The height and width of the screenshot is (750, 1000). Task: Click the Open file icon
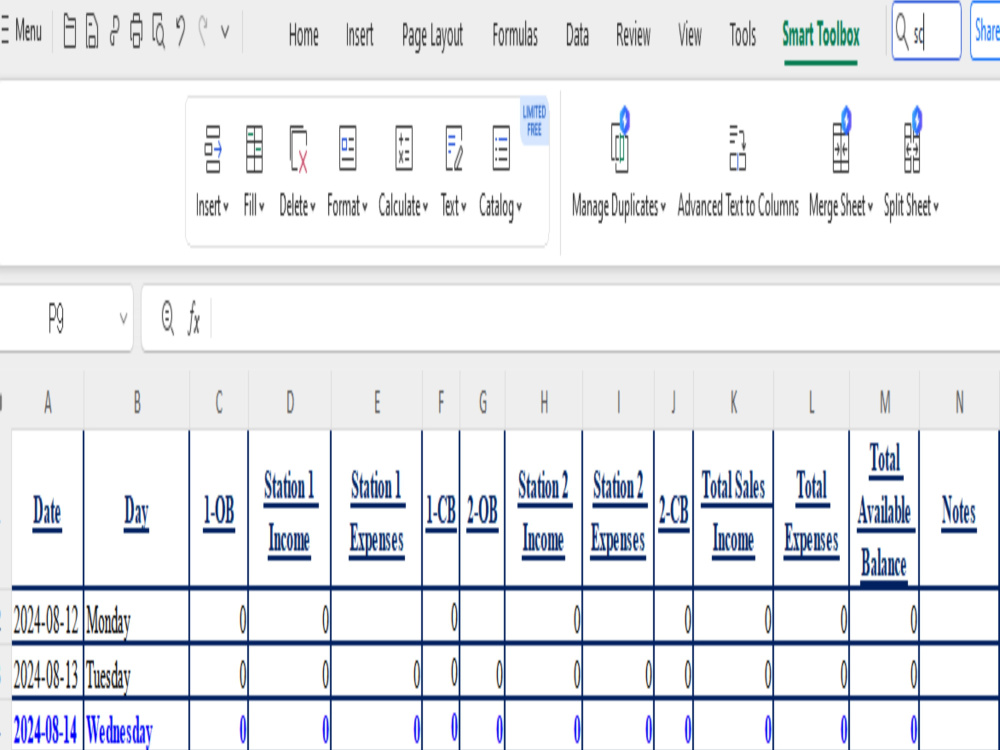coord(70,31)
